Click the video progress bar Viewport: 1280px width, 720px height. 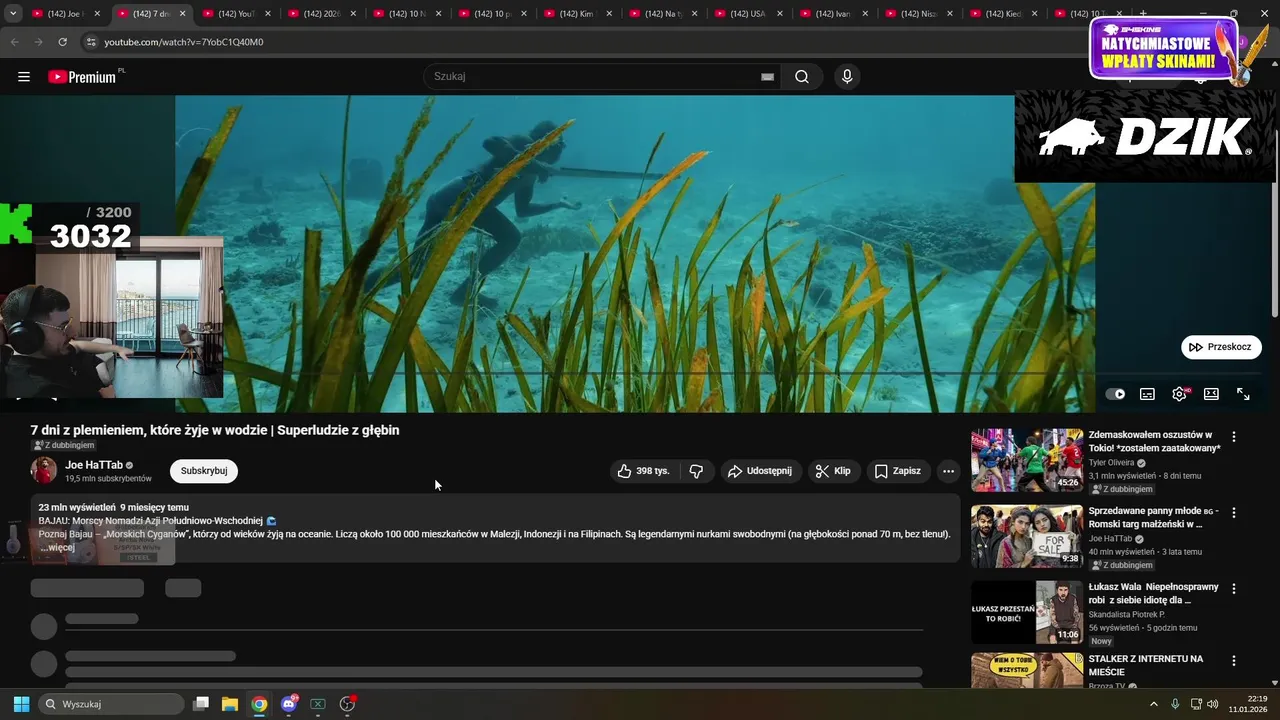coord(640,374)
